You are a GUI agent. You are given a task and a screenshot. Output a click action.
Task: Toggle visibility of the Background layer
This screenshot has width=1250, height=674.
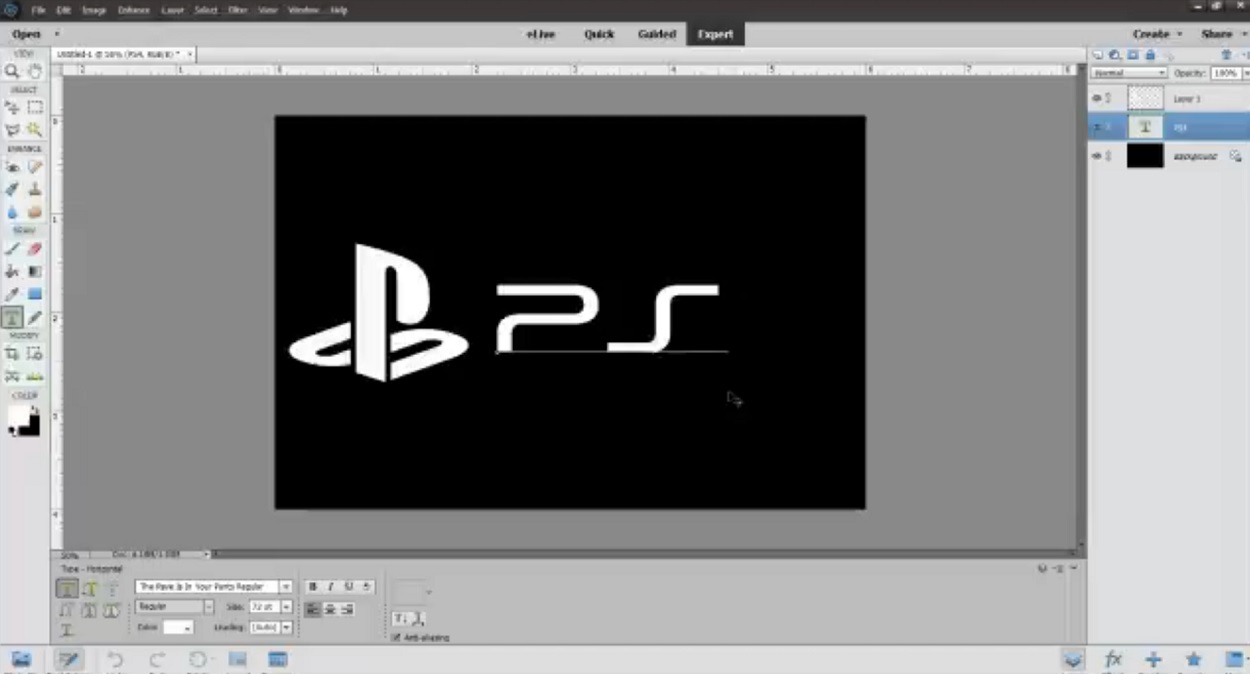[x=1096, y=156]
